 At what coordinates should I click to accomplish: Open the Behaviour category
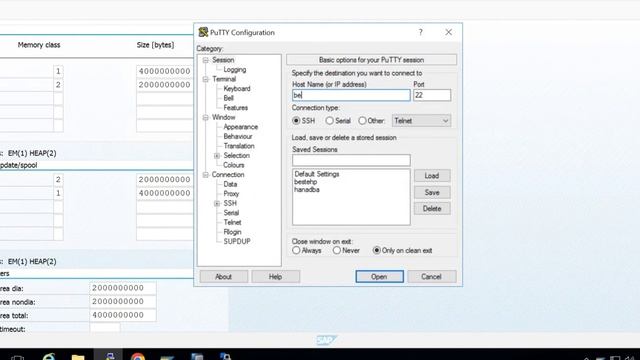coord(238,136)
